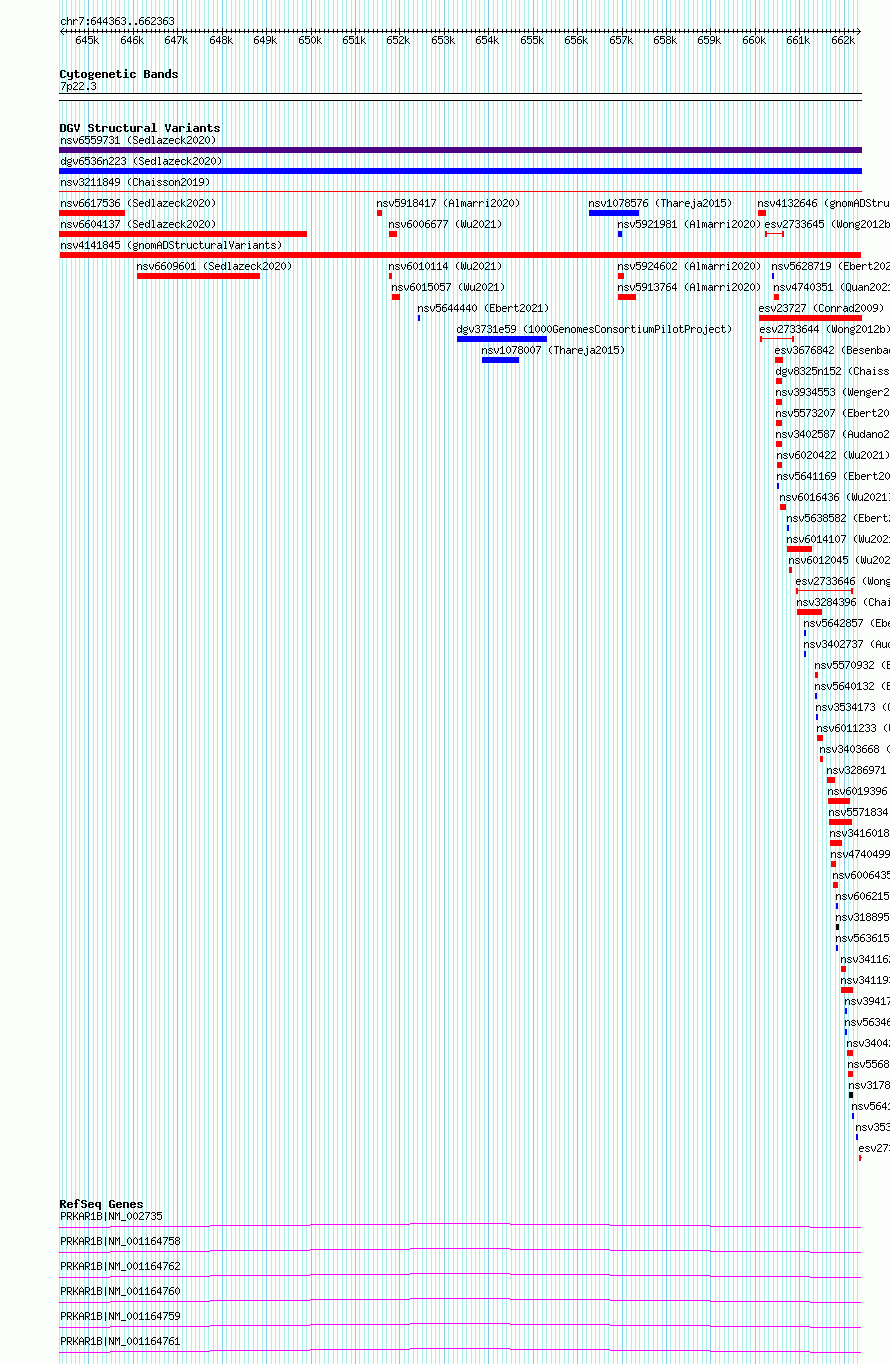Click the Cytogenetic Bands track title
Image resolution: width=890 pixels, height=1364 pixels.
tap(119, 74)
